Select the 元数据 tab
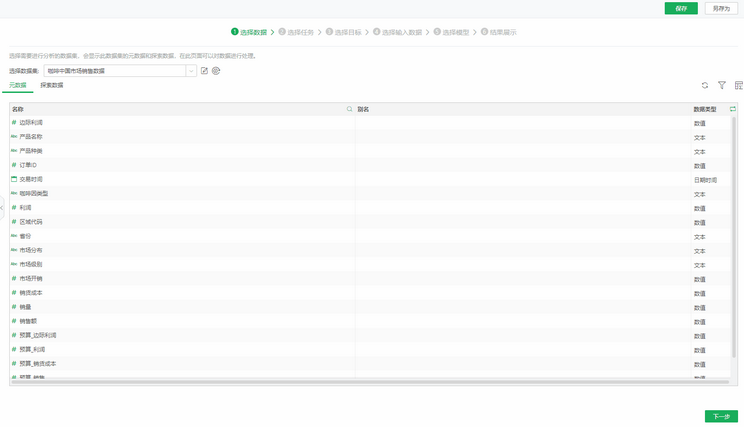The height and width of the screenshot is (427, 744). coord(18,86)
